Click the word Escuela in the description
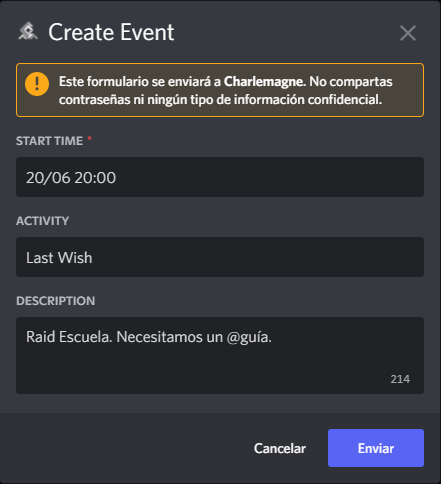This screenshot has height=484, width=441. pyautogui.click(x=86, y=337)
